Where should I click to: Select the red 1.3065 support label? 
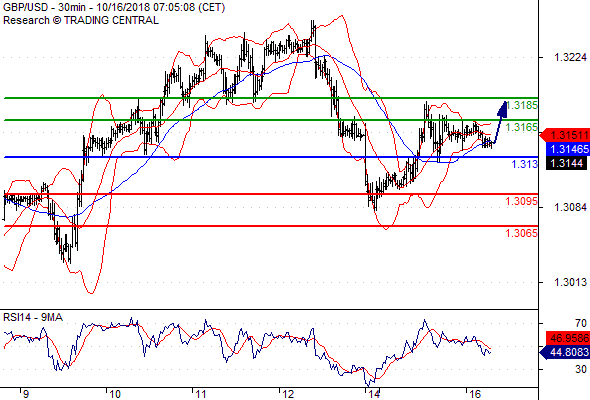[x=522, y=233]
